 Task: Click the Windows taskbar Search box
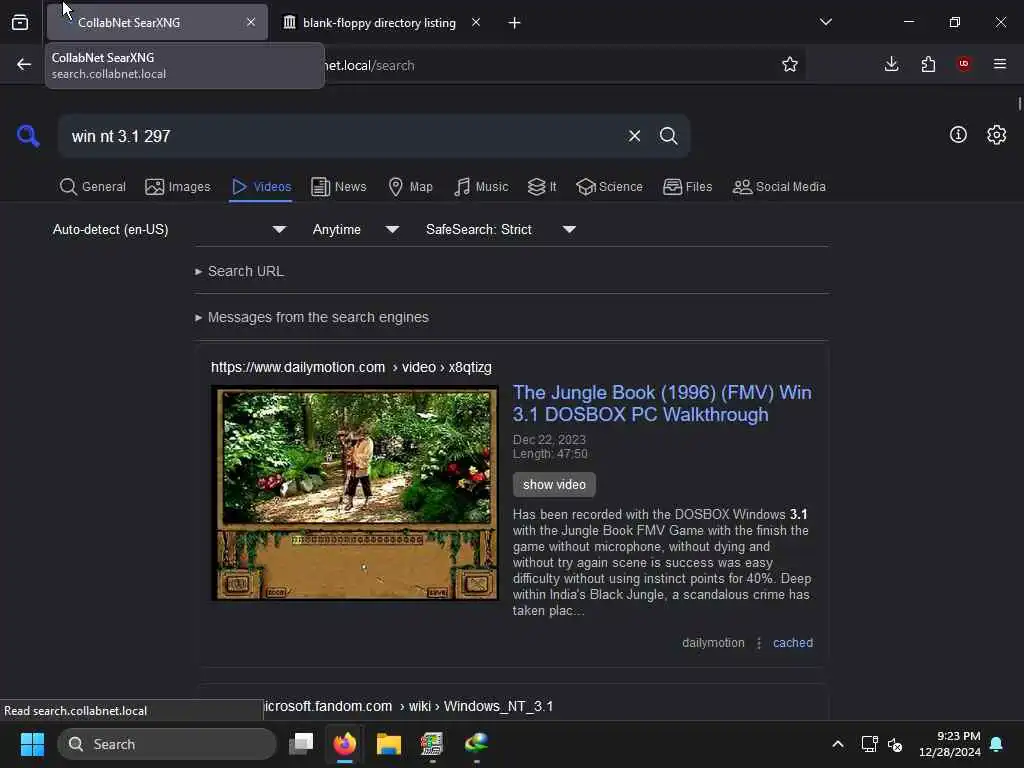[x=167, y=744]
